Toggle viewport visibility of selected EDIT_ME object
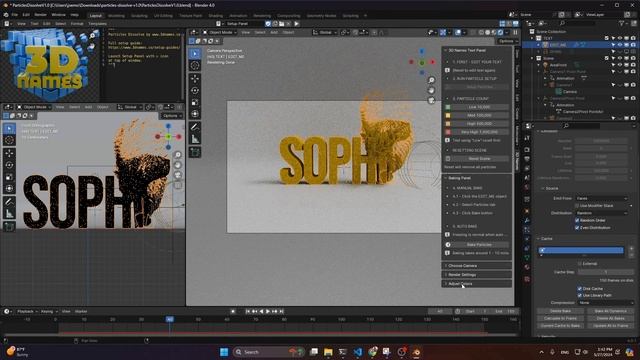 (620, 45)
